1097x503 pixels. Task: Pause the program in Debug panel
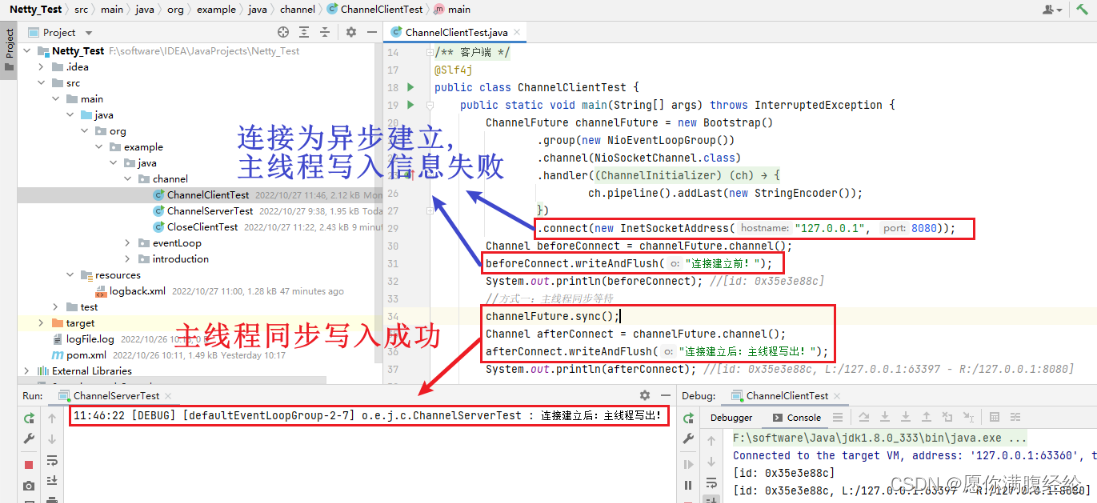[688, 485]
